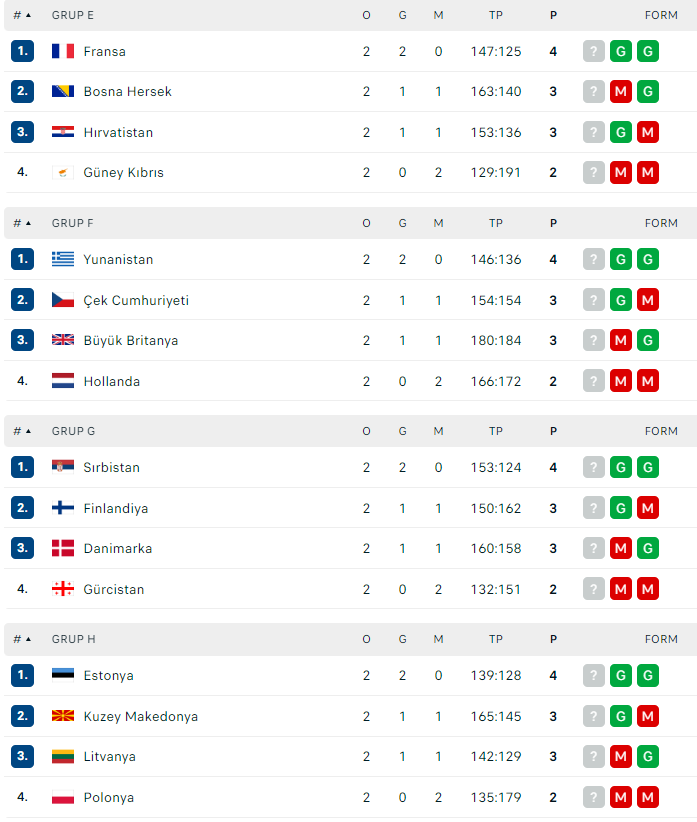Click the France flag icon
697x822 pixels.
click(63, 51)
